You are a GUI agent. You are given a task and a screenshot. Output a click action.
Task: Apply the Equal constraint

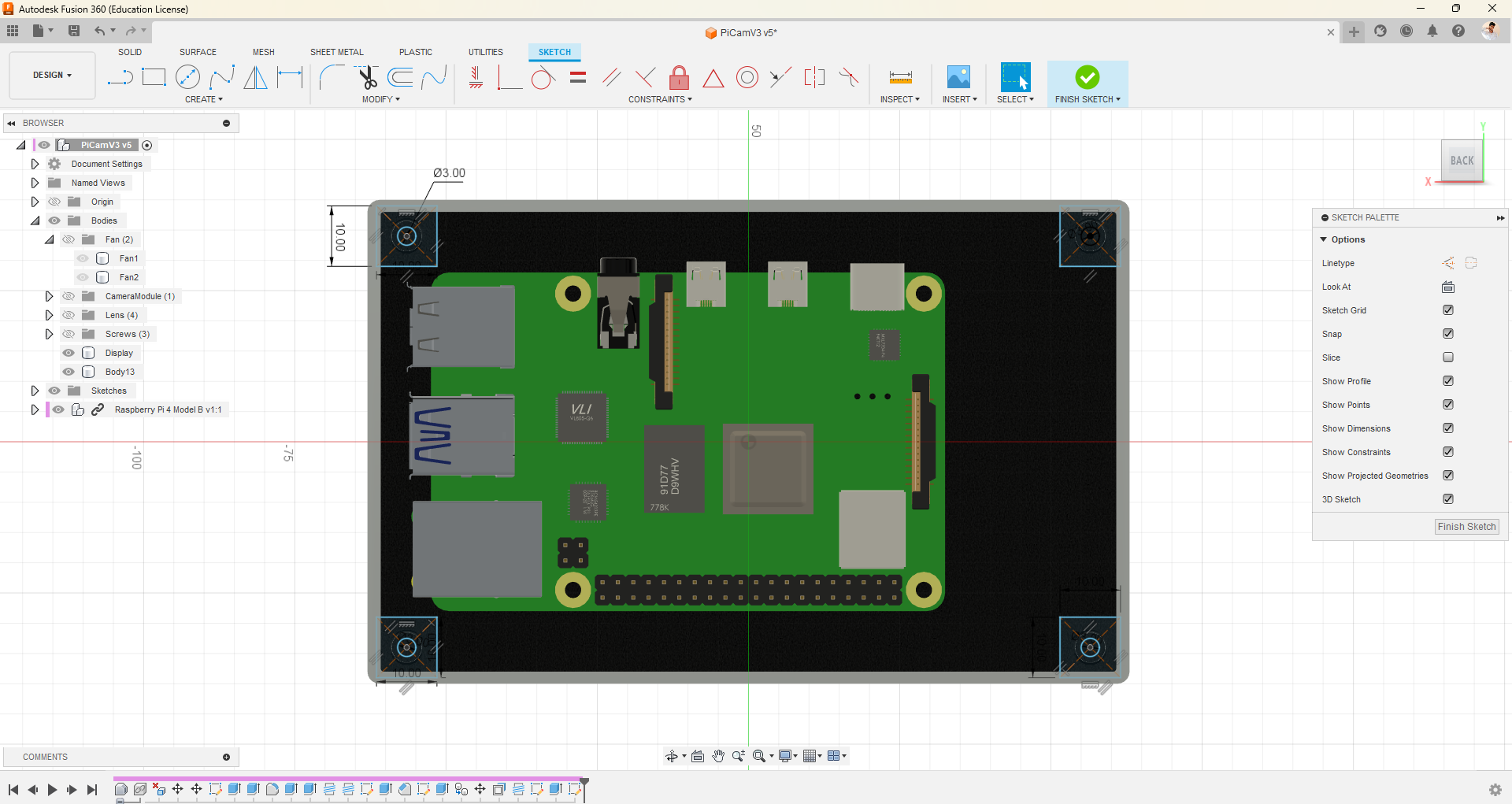click(x=578, y=77)
